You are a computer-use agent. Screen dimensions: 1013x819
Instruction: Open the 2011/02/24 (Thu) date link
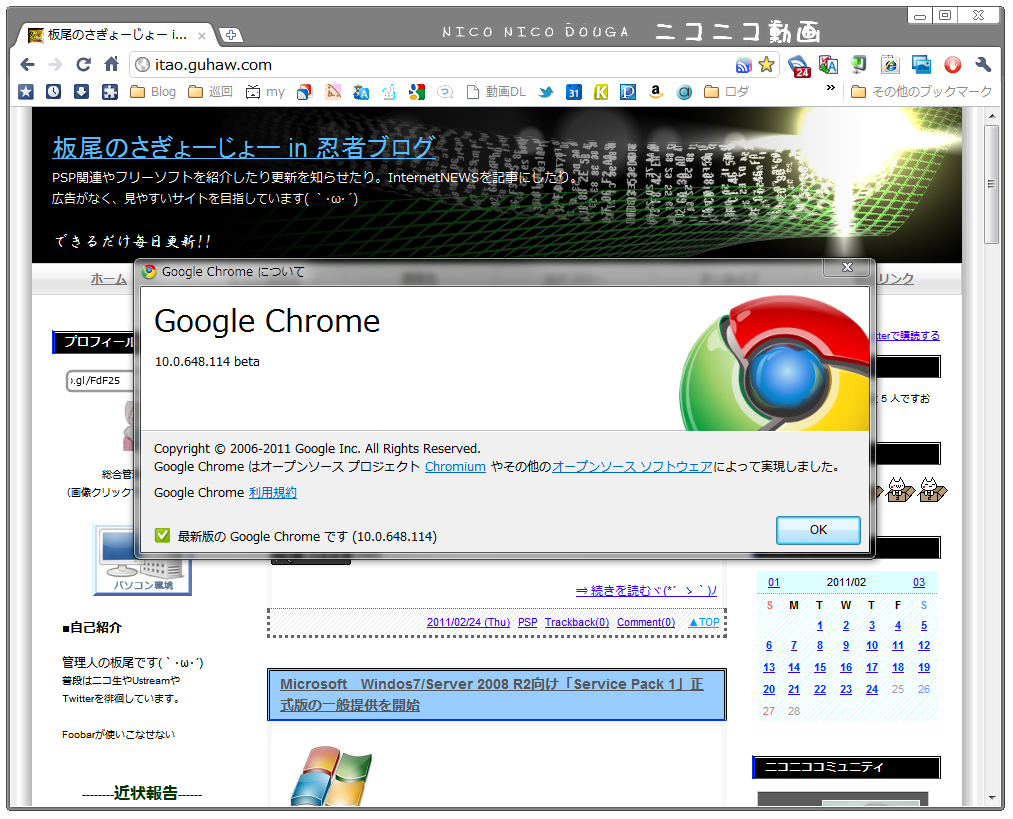coord(468,622)
